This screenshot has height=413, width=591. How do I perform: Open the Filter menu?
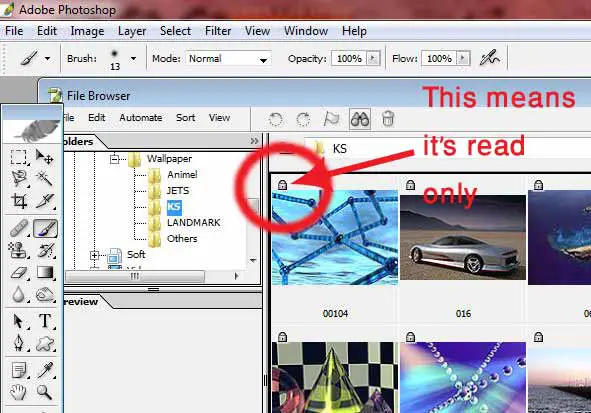coord(218,31)
